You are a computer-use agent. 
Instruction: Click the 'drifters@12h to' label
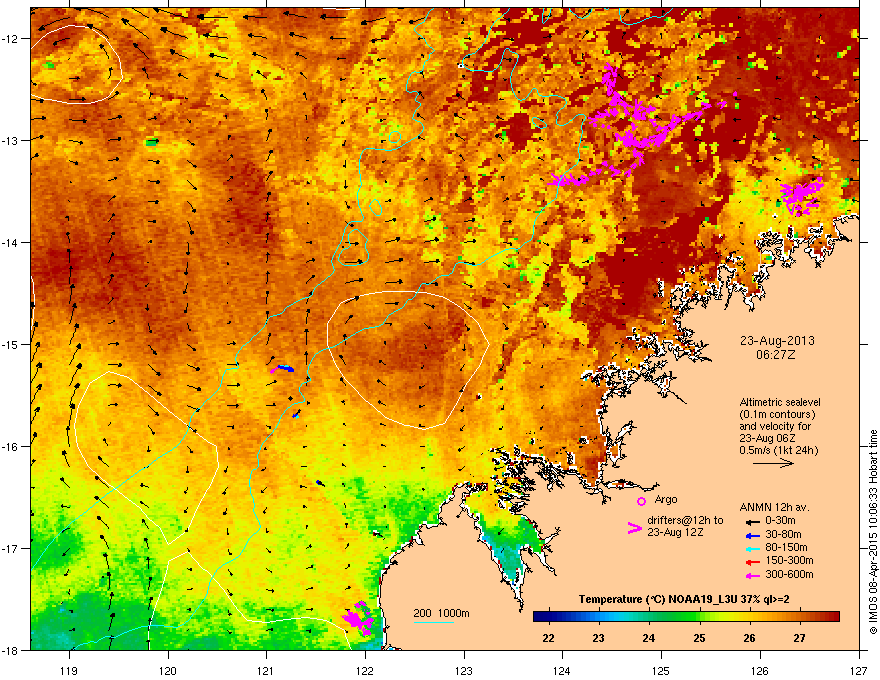pos(685,521)
